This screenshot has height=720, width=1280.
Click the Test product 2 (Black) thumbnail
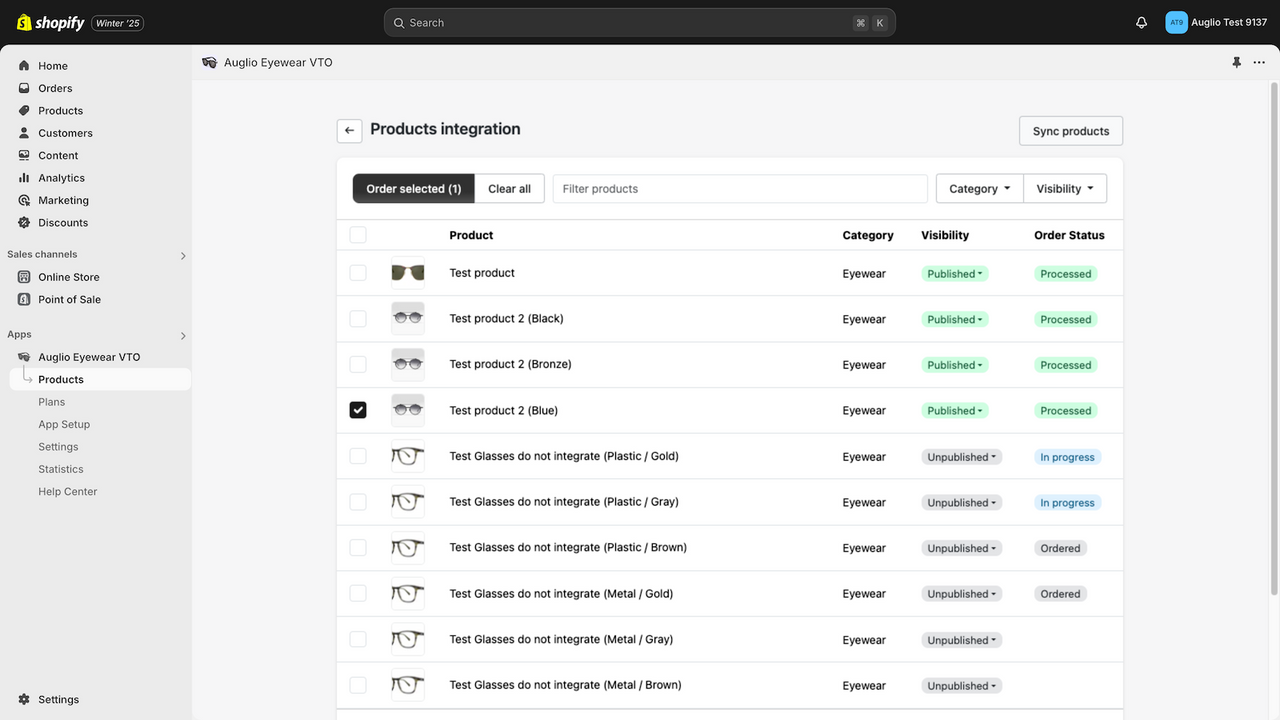pos(408,319)
